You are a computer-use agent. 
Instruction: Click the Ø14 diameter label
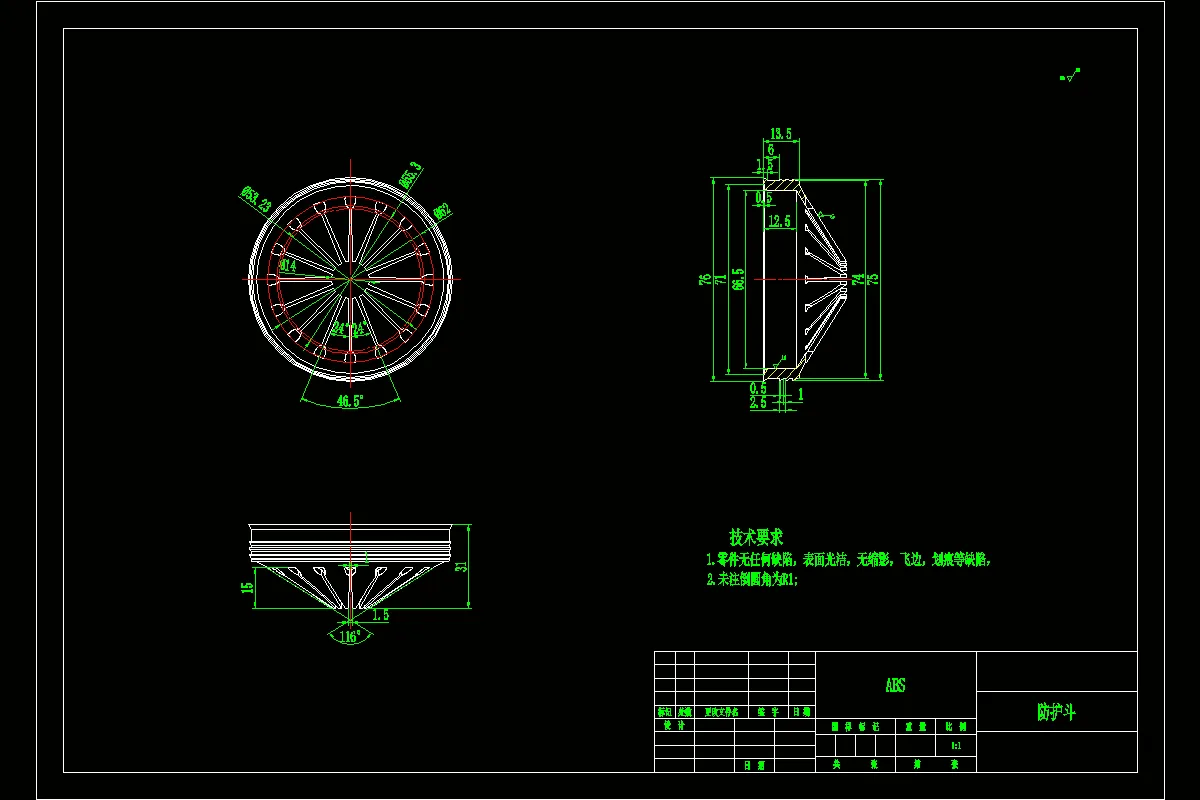288,266
